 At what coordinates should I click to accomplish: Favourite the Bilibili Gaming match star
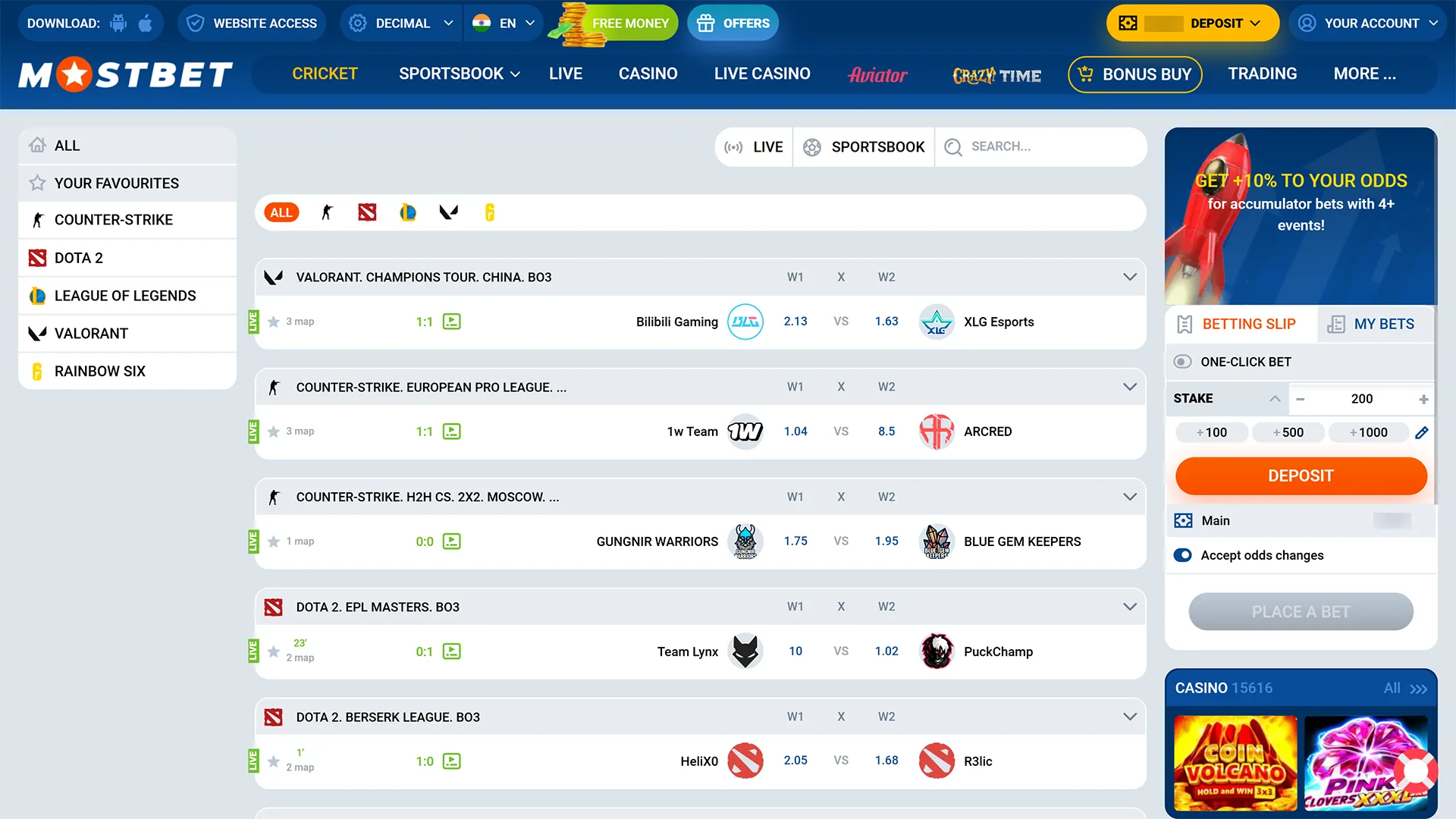(x=274, y=322)
